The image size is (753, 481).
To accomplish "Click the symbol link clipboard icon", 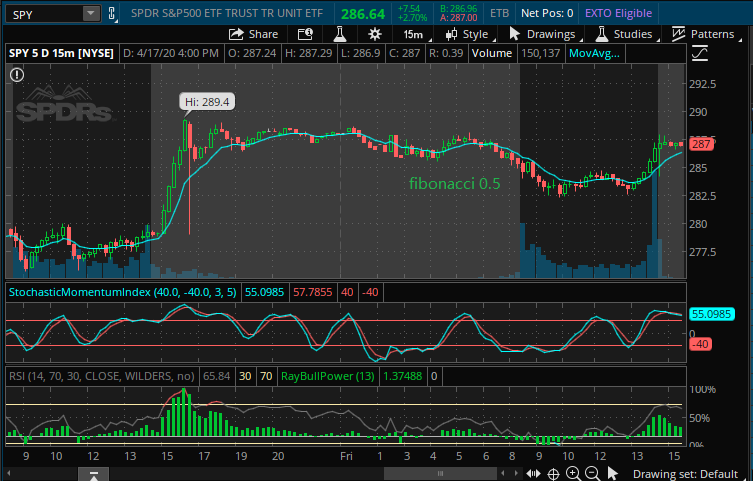I will (x=111, y=14).
